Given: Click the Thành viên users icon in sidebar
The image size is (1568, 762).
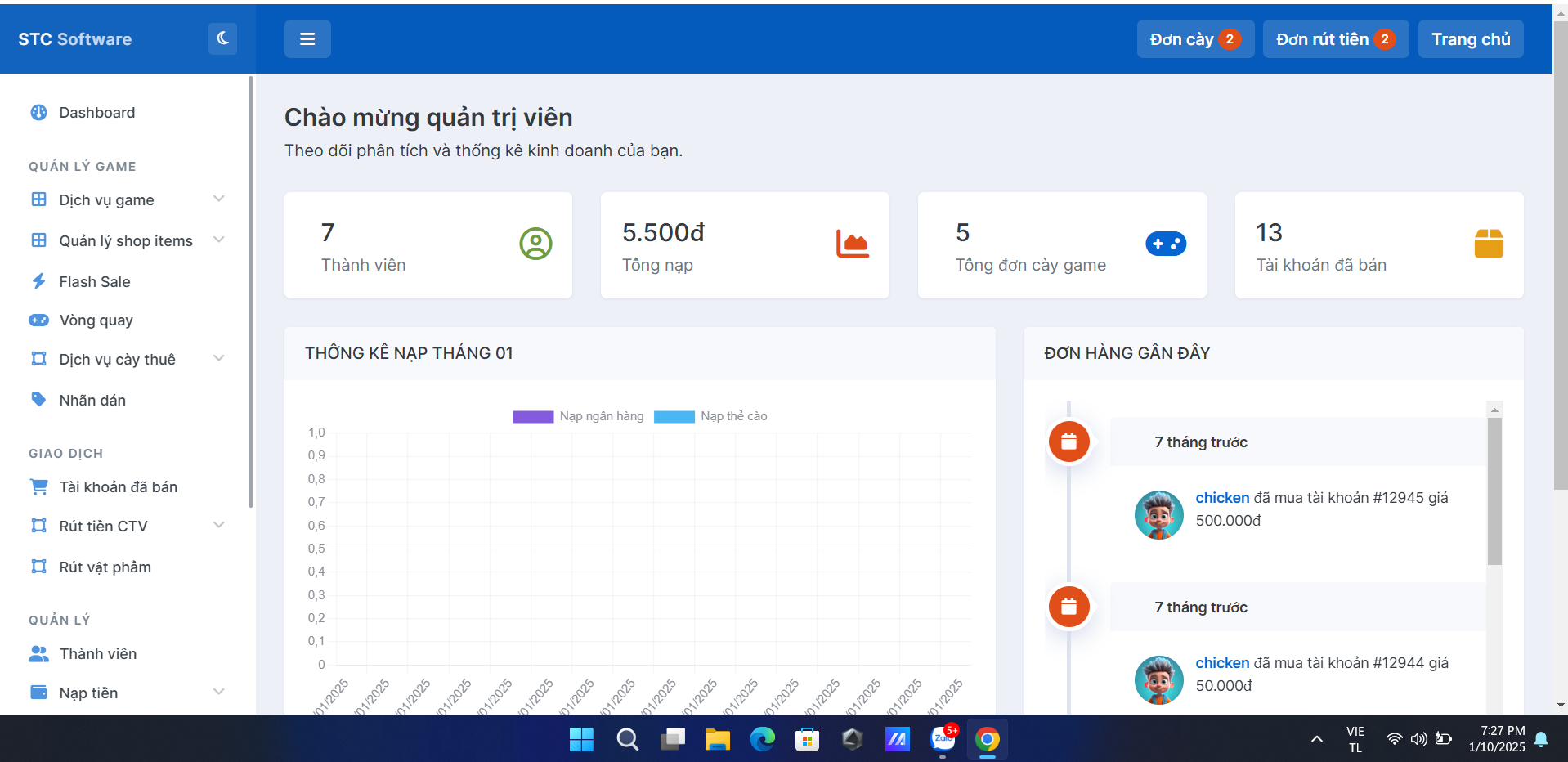Looking at the screenshot, I should click(x=38, y=653).
